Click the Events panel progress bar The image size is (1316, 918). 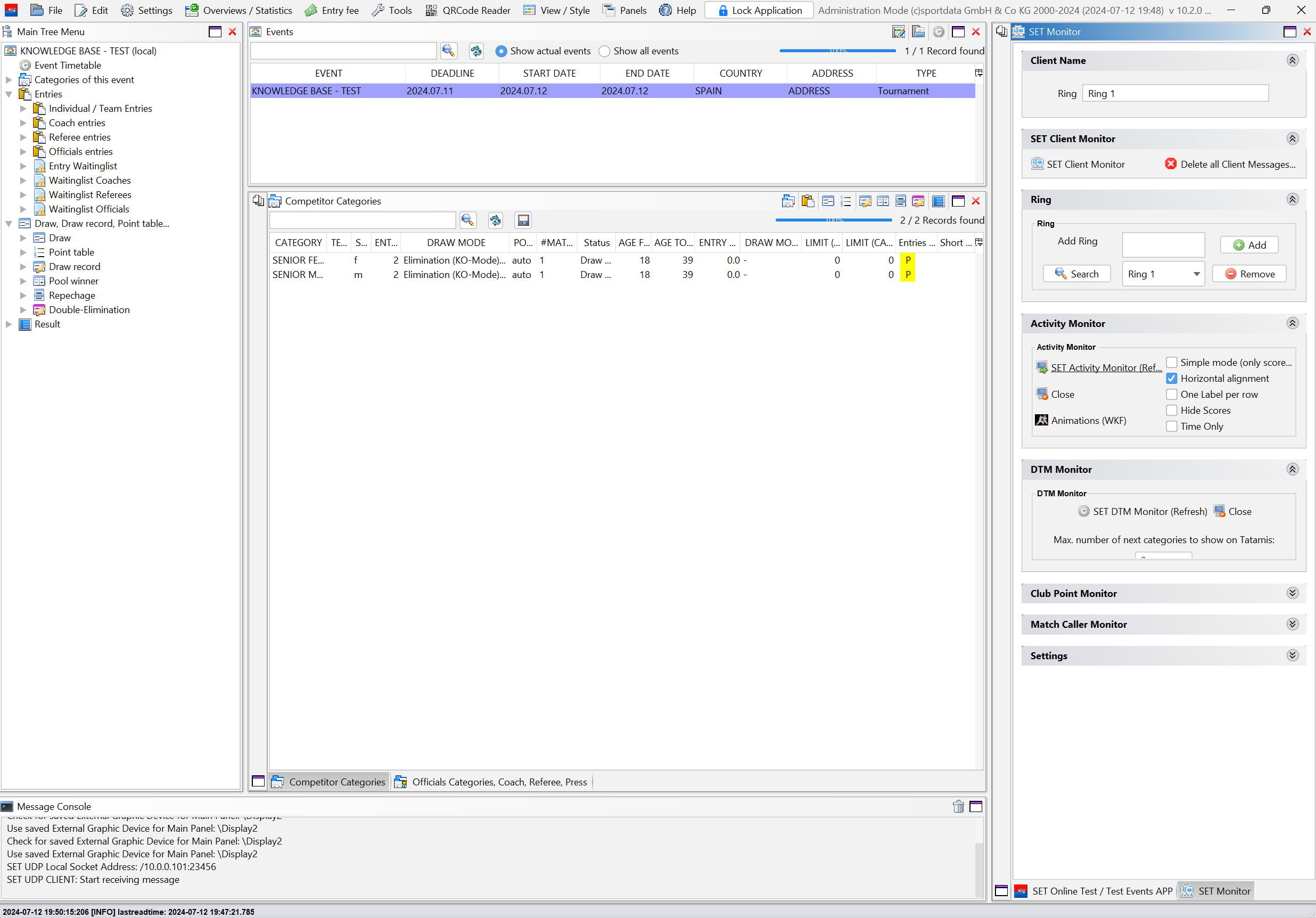point(837,51)
